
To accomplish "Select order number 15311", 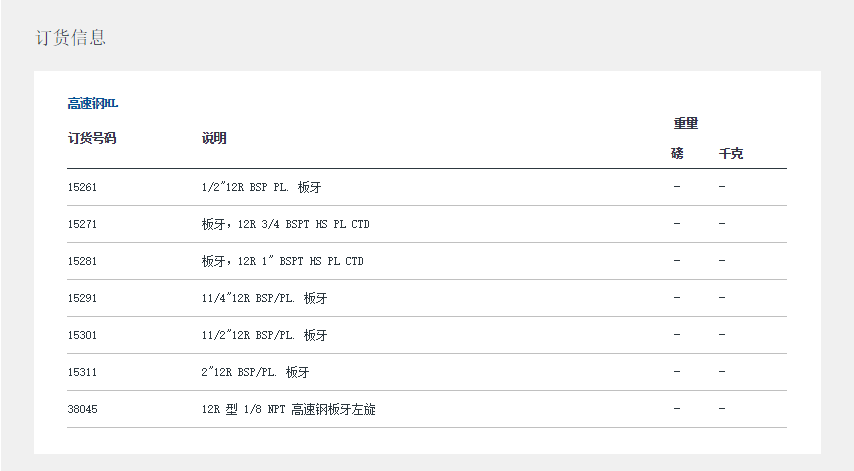I will tap(82, 372).
